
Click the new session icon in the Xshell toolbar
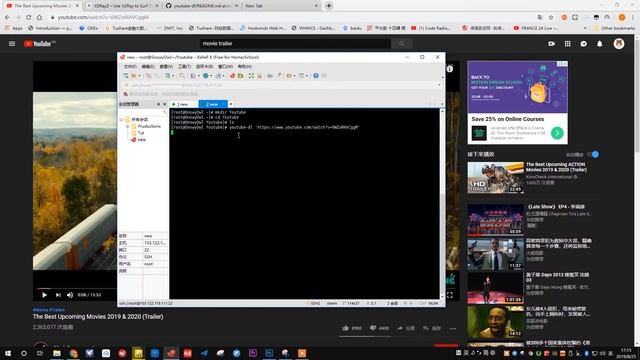tap(126, 76)
